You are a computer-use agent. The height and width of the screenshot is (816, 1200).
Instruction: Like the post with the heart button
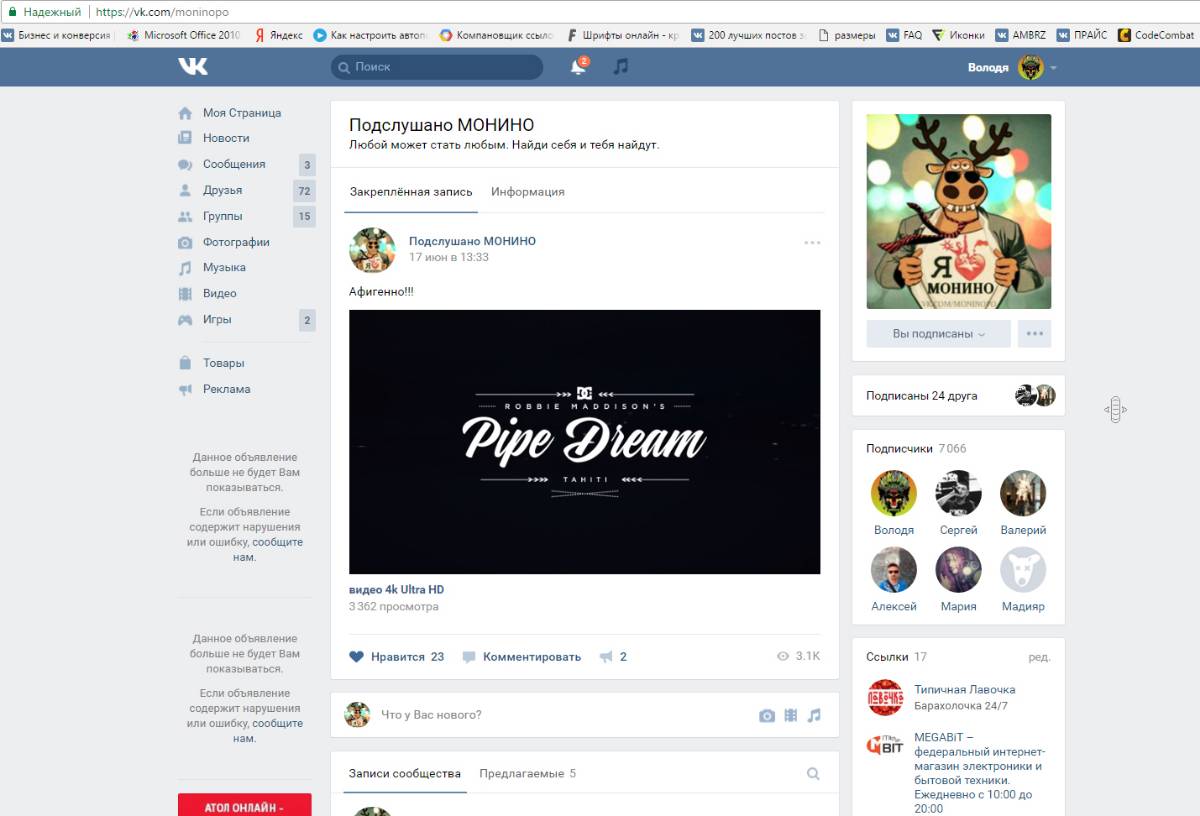point(357,657)
